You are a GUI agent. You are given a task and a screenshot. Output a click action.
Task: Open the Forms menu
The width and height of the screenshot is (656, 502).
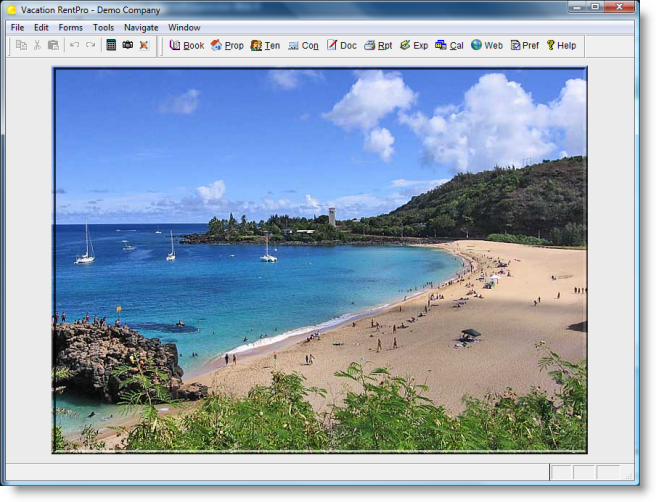click(x=71, y=28)
